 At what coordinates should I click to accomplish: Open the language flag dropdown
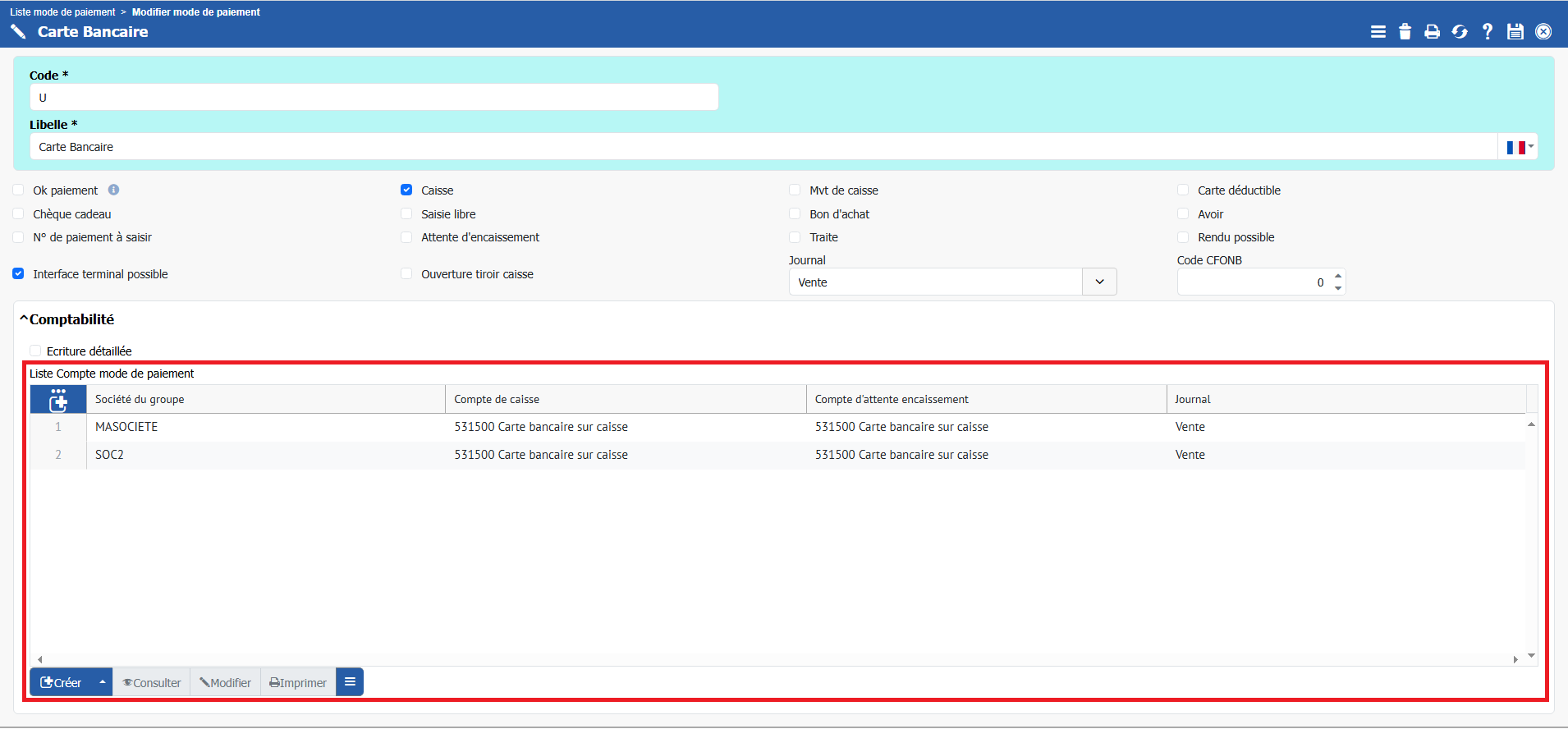coord(1519,147)
